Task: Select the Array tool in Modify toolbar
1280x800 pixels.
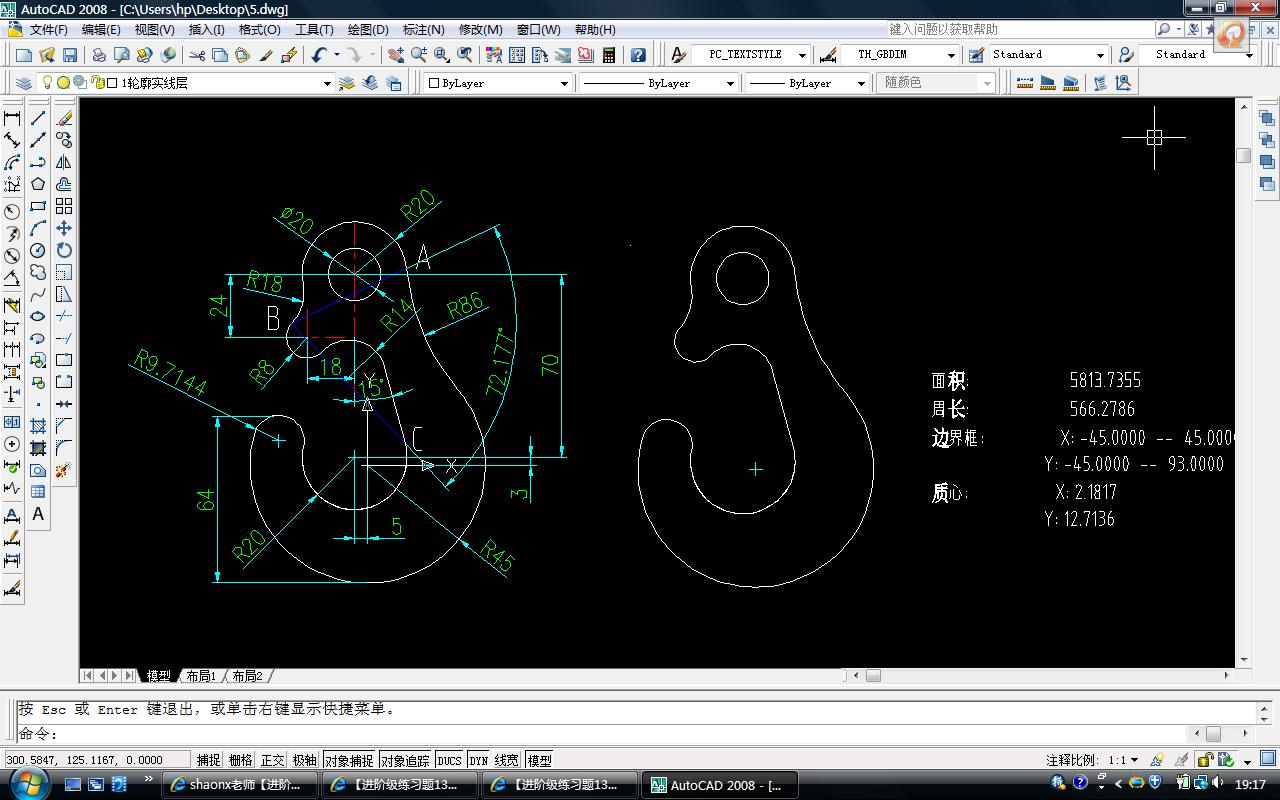Action: [x=64, y=206]
